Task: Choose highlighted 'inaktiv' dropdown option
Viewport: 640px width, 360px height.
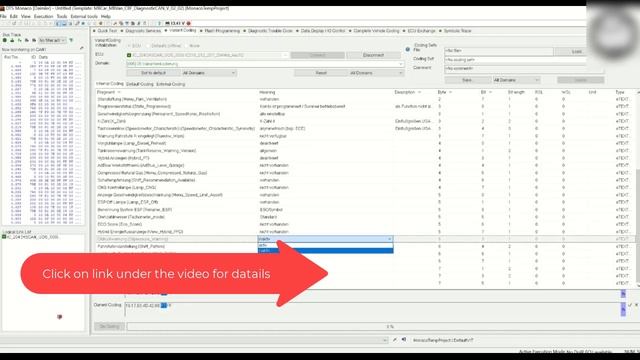Action: coord(325,250)
